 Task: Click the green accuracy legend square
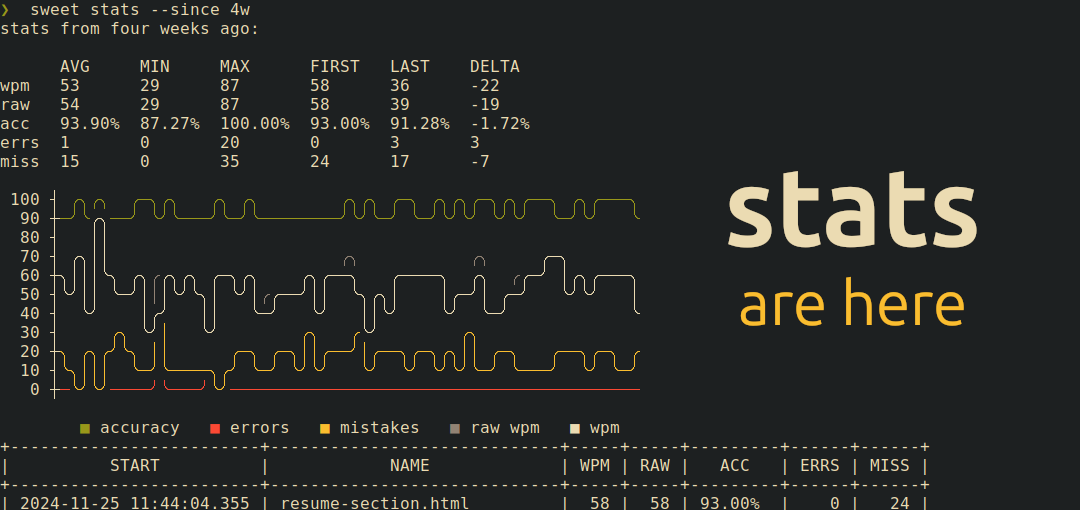(x=85, y=429)
